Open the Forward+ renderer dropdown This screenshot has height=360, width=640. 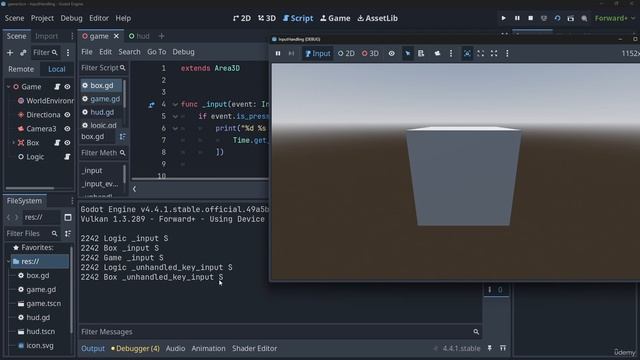tap(615, 18)
